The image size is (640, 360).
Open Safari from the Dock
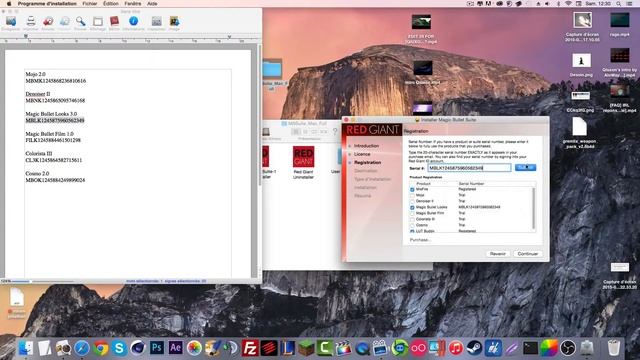click(x=82, y=348)
